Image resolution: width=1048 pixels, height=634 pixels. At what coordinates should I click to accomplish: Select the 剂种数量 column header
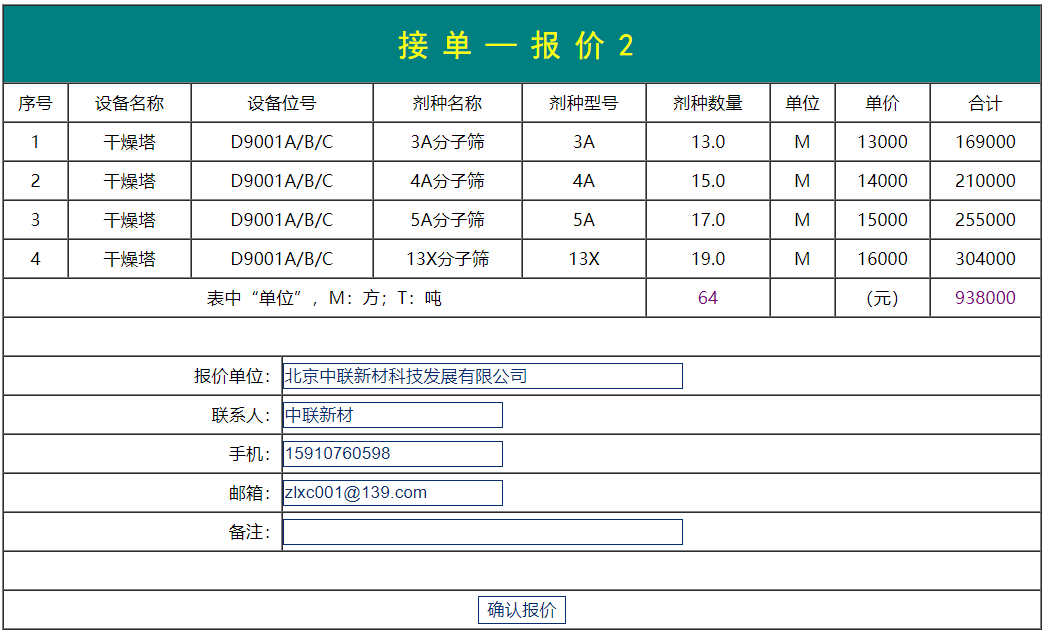(x=707, y=103)
